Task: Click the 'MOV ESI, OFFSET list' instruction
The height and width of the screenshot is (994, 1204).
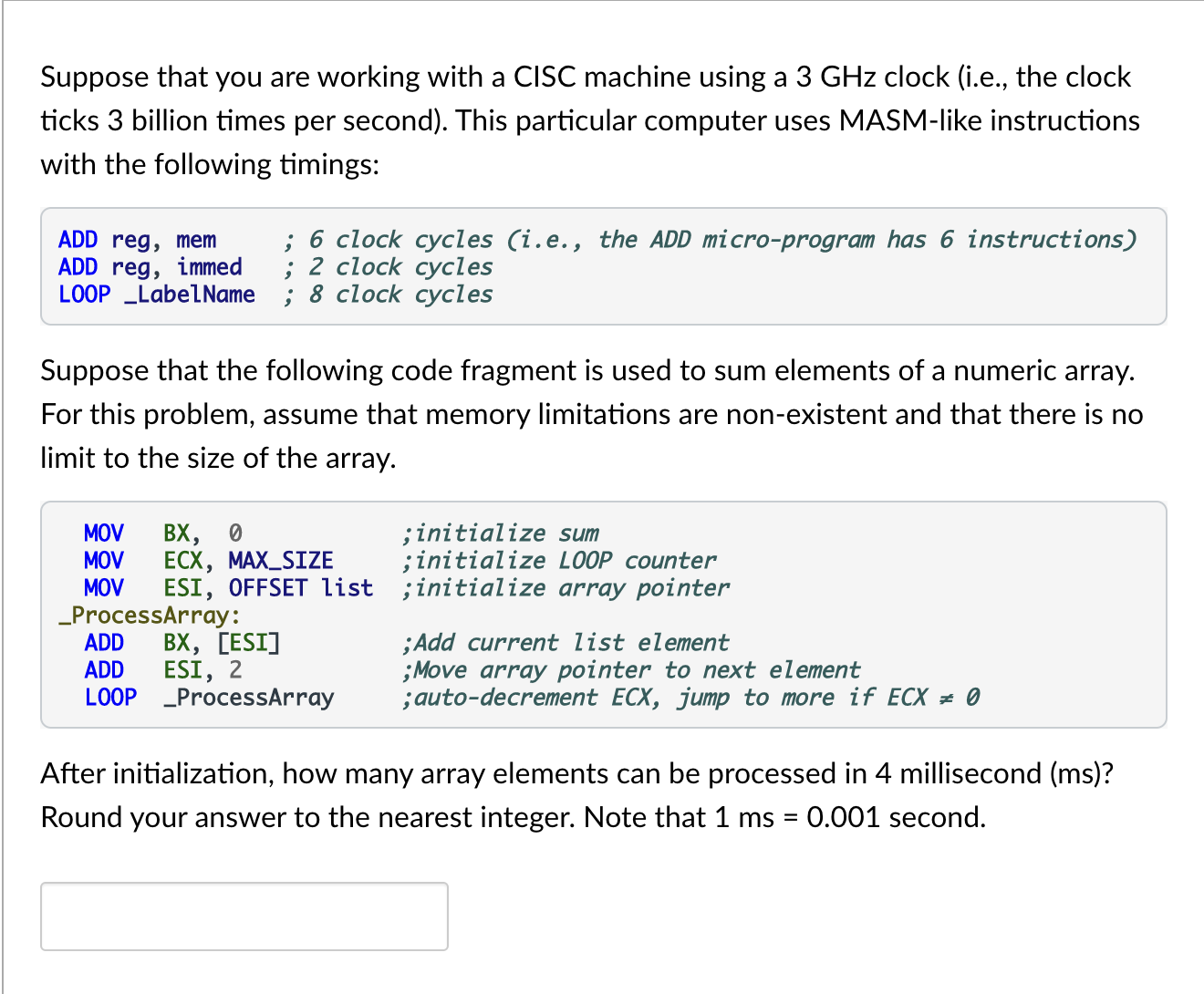Action: click(229, 587)
